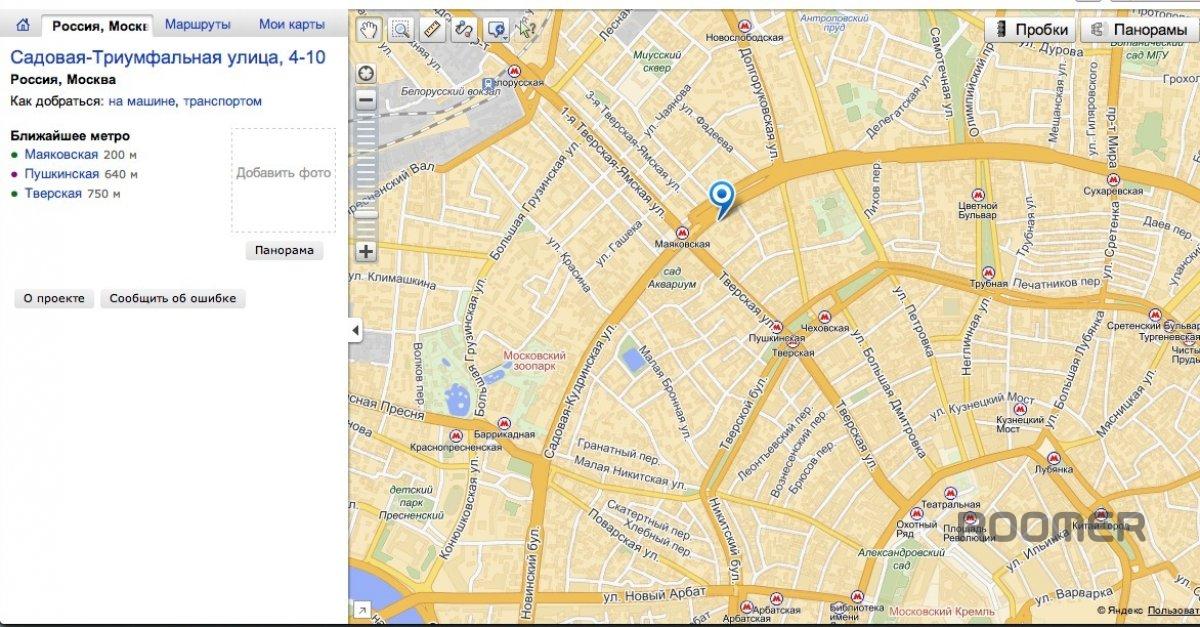1200x627 pixels.
Task: Click the Цветной Бульвар metro icon
Action: coord(977,195)
